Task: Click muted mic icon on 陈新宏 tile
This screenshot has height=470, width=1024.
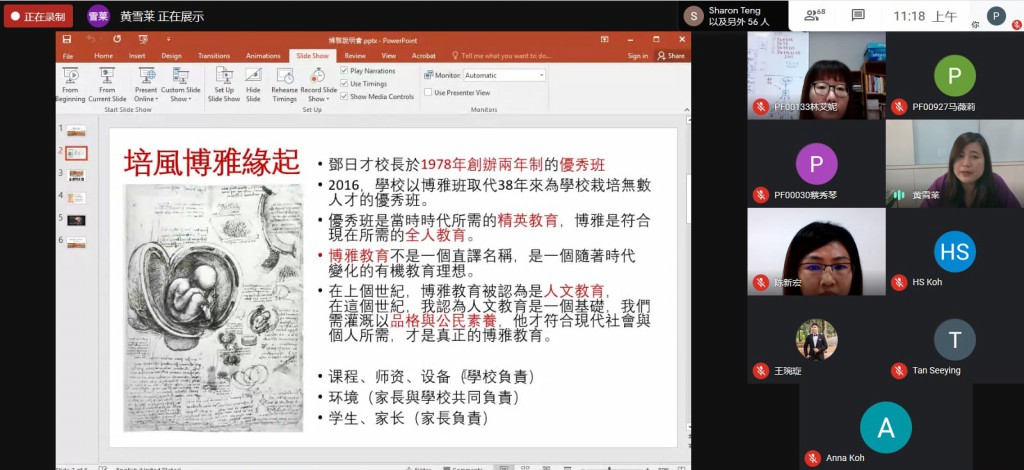Action: [760, 282]
